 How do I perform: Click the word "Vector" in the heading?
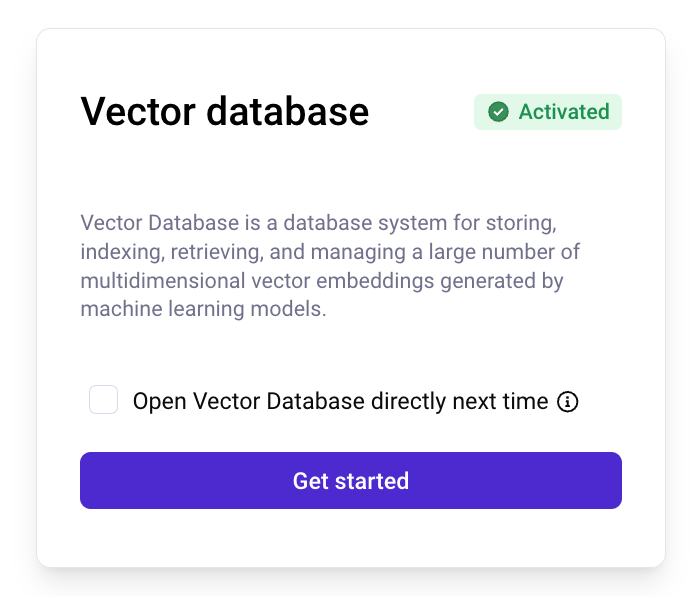point(138,112)
